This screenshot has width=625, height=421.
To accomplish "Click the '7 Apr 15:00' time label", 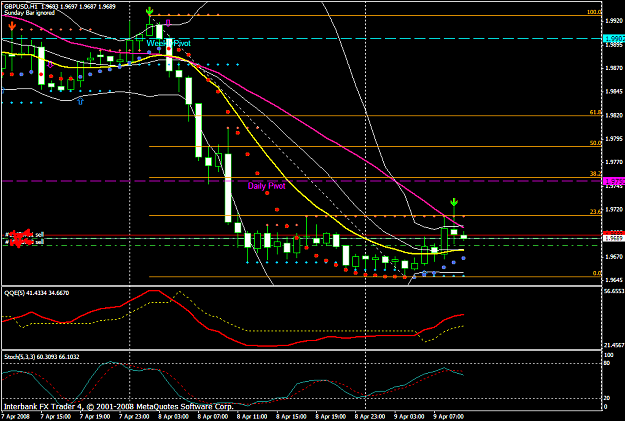I will (56, 417).
